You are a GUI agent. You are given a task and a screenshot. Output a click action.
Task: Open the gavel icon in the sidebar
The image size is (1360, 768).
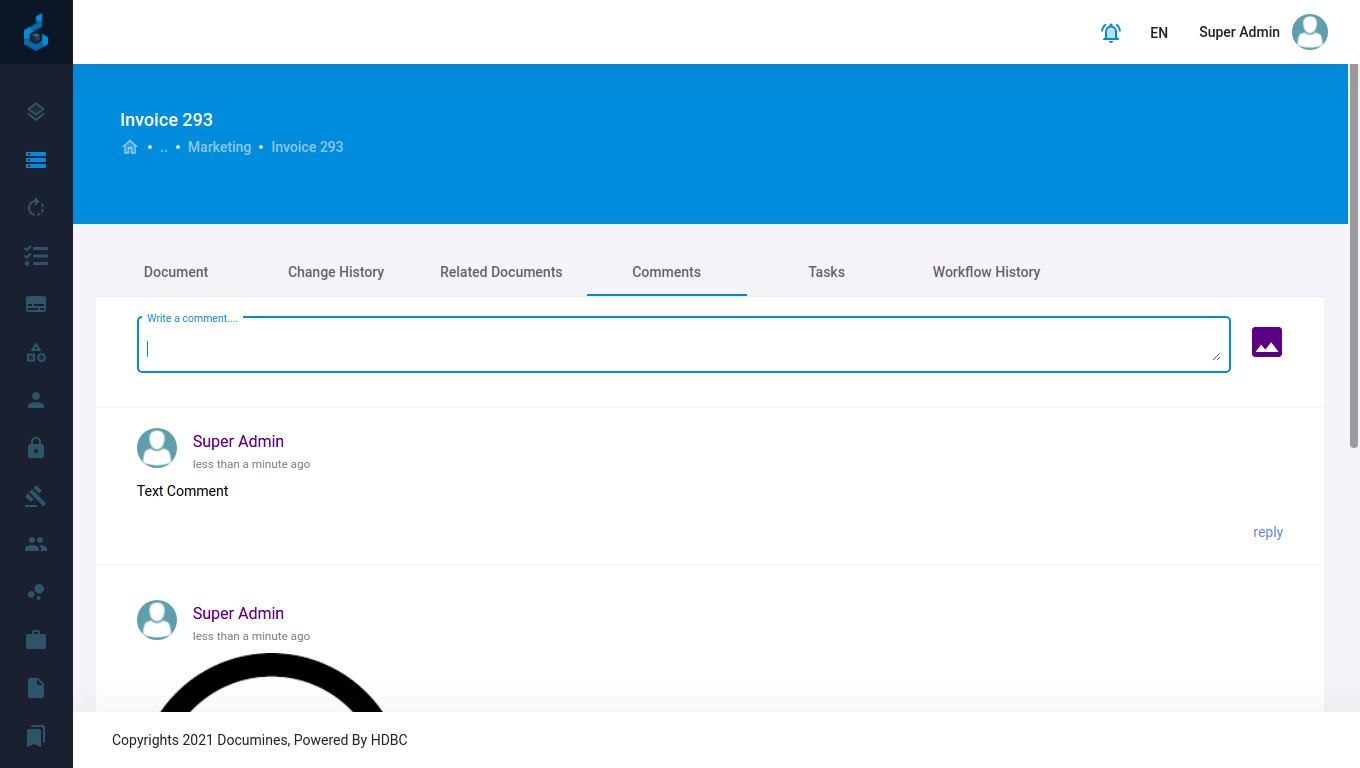click(x=36, y=496)
